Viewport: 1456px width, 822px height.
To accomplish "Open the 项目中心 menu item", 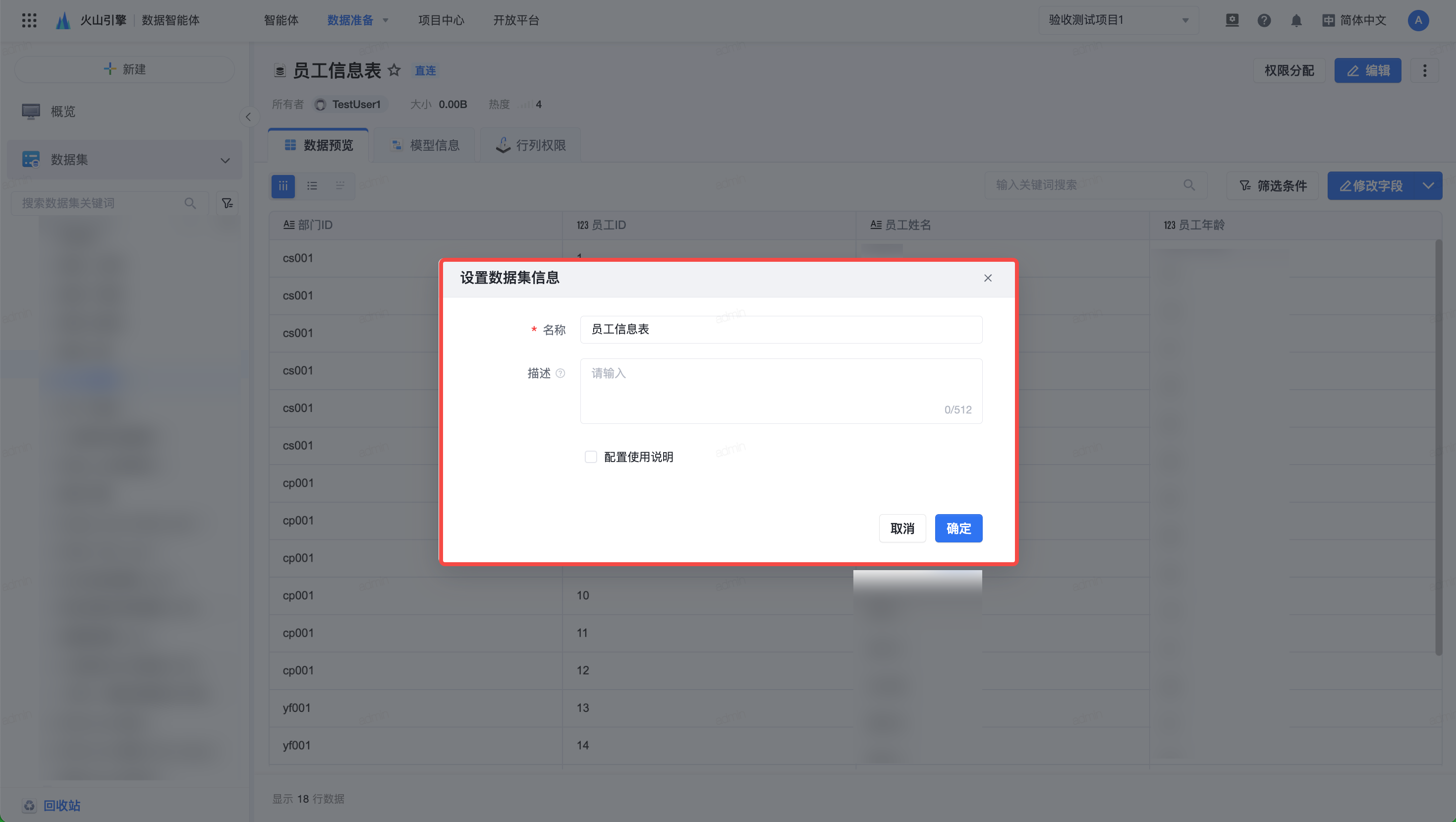I will 441,20.
